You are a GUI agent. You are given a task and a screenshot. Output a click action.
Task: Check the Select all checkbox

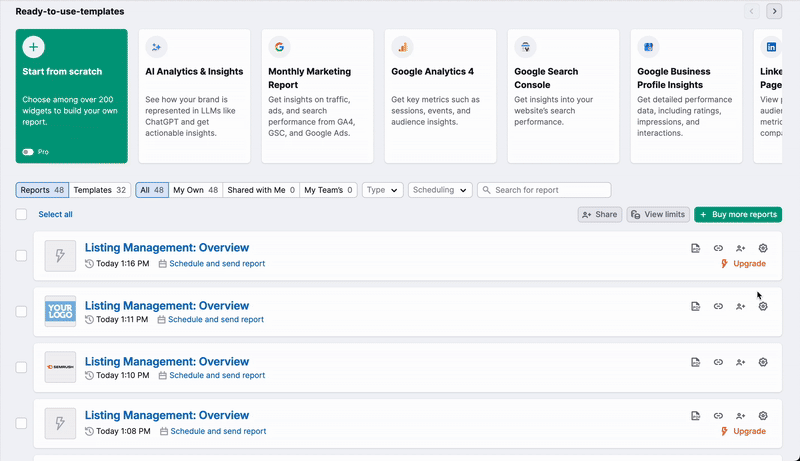click(22, 214)
